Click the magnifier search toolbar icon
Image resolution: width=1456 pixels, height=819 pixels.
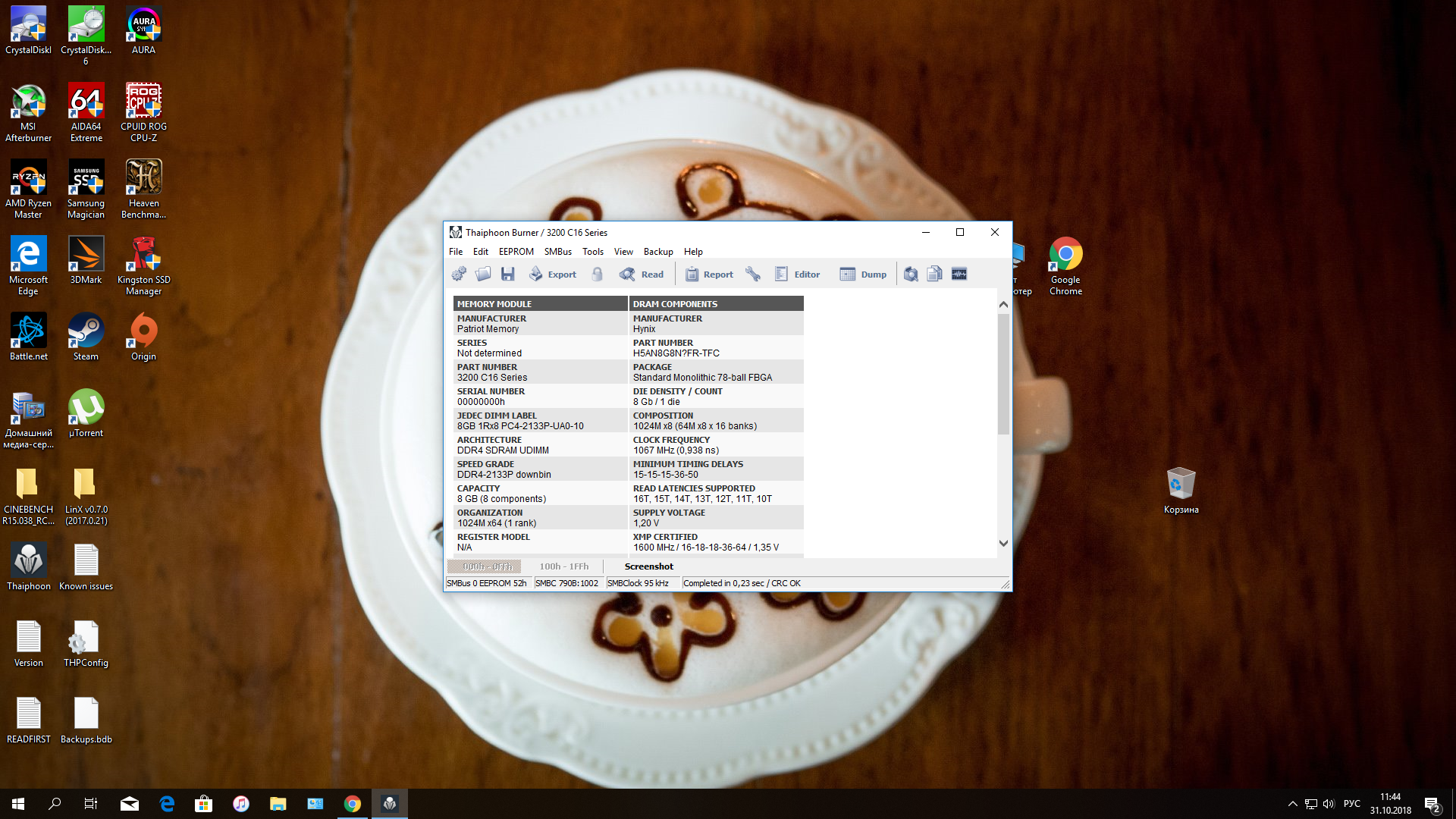(x=911, y=274)
